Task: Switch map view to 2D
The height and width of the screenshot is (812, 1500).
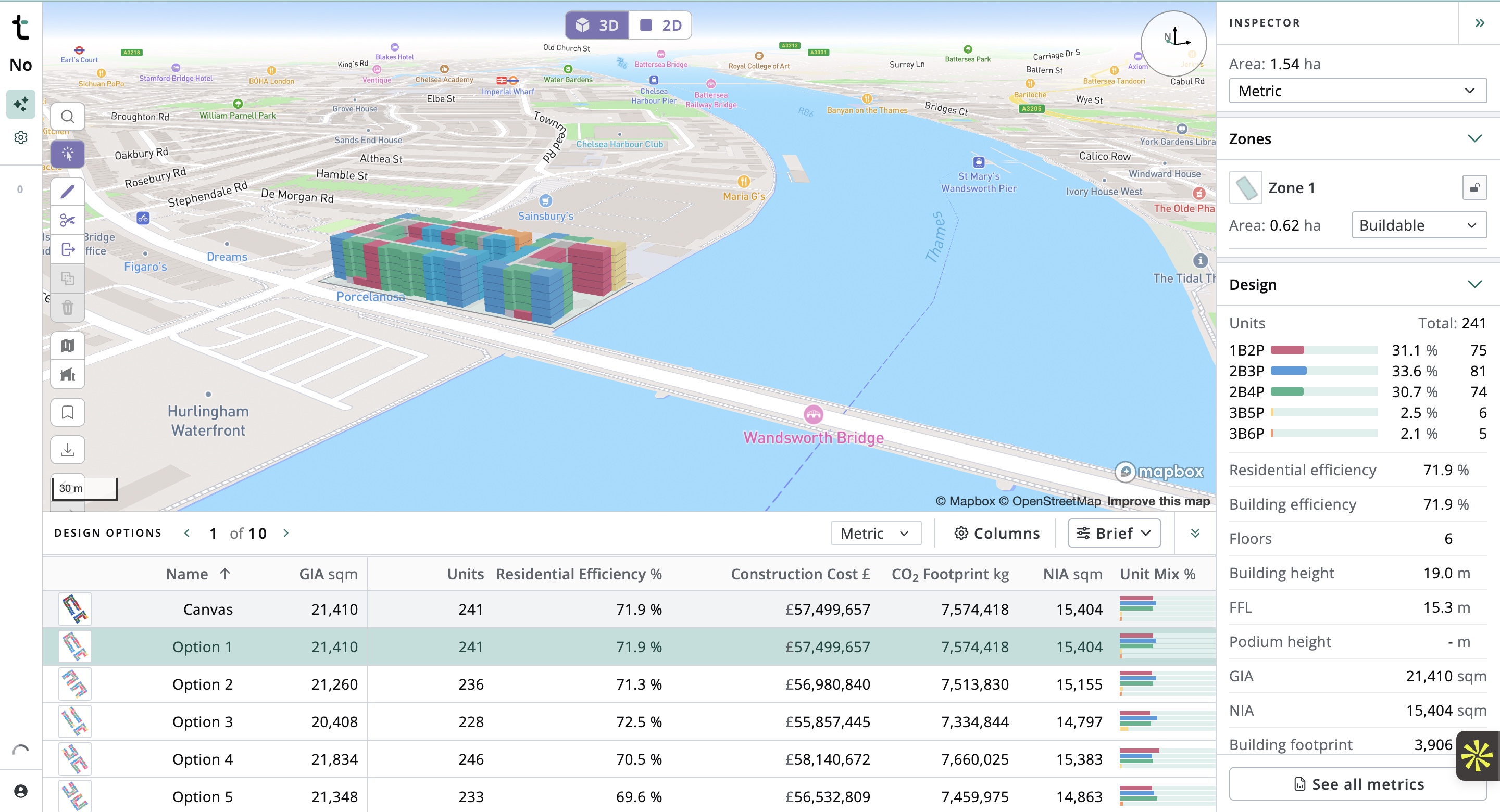Action: [x=661, y=25]
